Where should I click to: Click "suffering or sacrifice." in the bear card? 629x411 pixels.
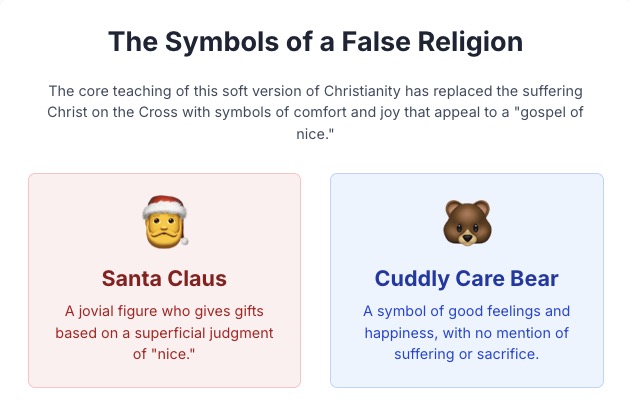[x=466, y=354]
